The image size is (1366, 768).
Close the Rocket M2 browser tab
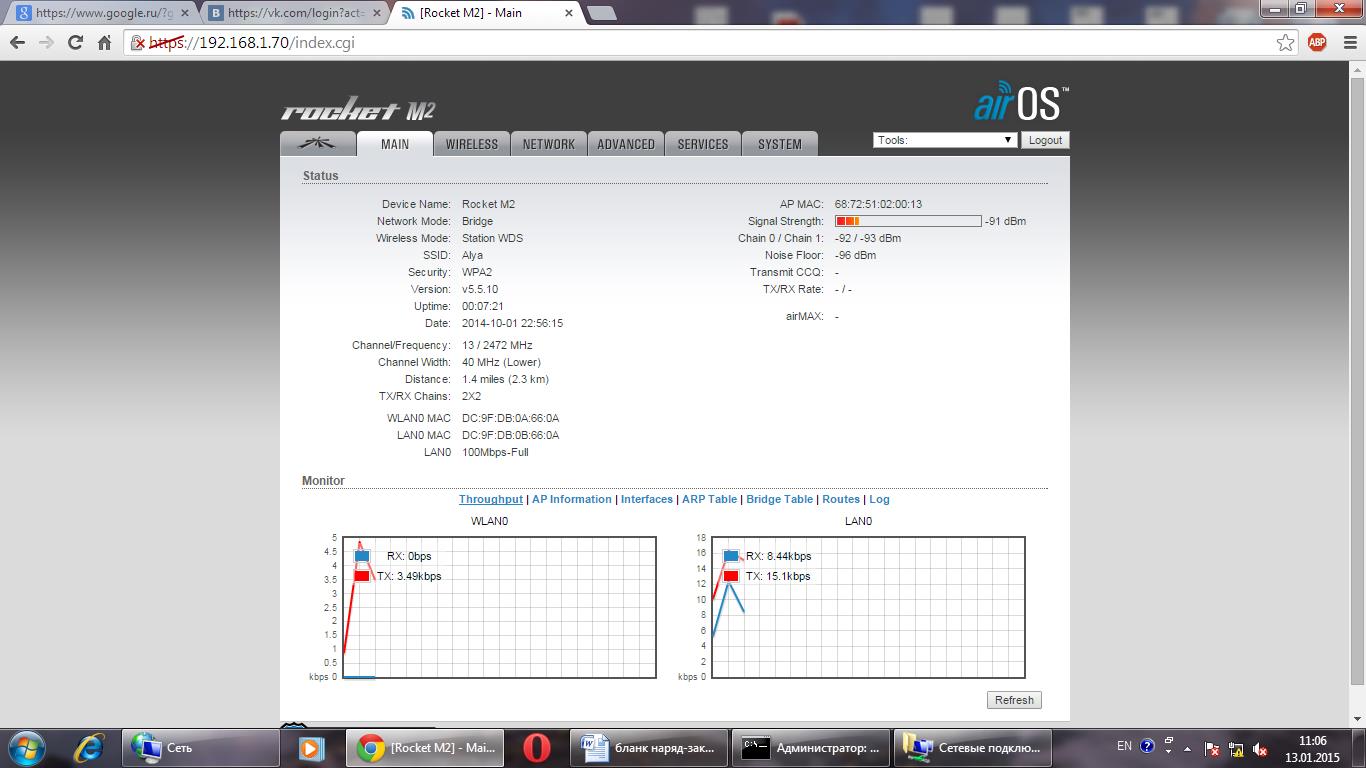tap(569, 13)
